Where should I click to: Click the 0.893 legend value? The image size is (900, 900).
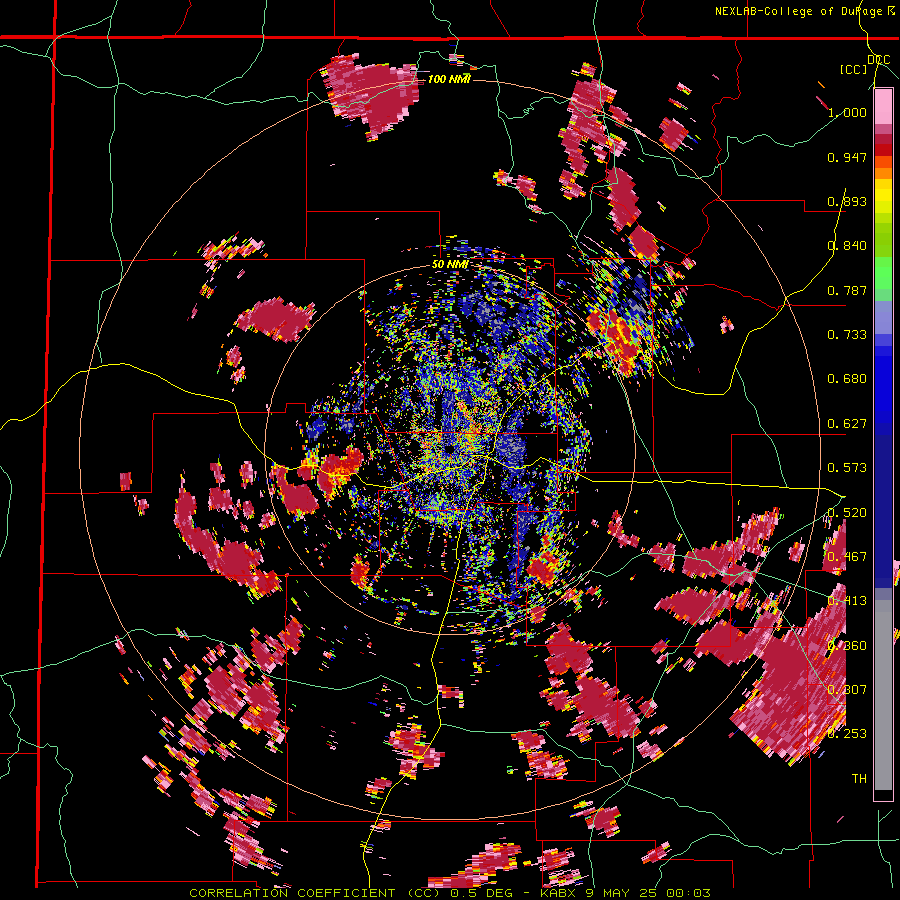(847, 201)
